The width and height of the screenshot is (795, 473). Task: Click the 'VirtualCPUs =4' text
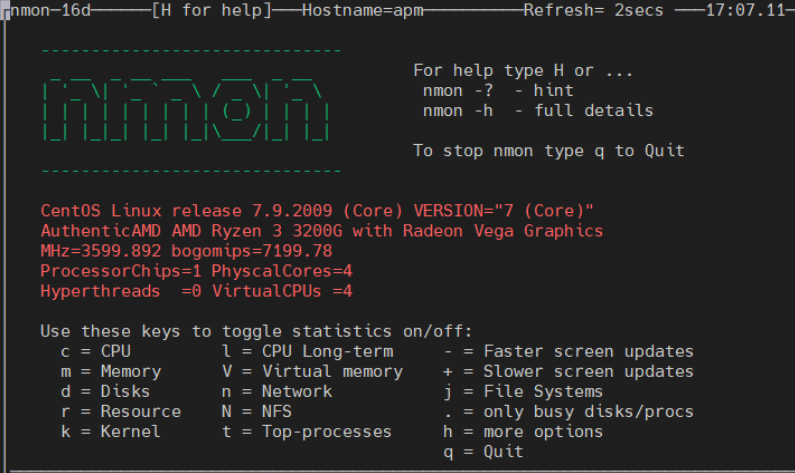282,291
